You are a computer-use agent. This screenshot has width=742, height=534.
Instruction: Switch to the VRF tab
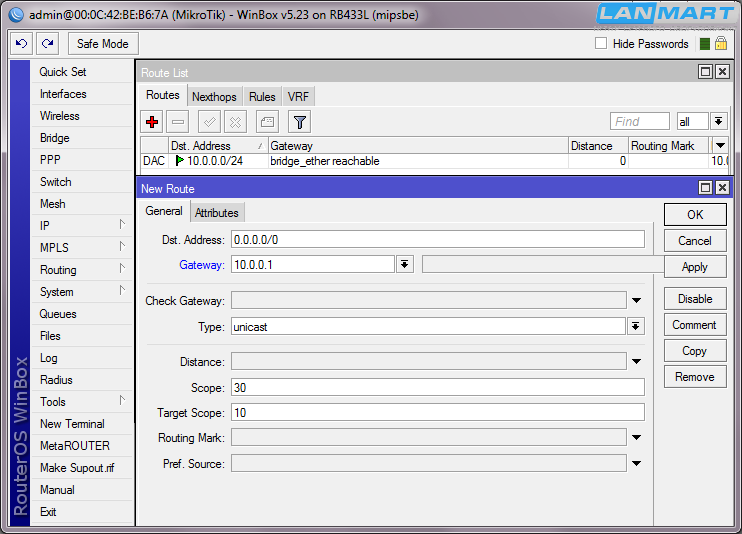coord(298,97)
